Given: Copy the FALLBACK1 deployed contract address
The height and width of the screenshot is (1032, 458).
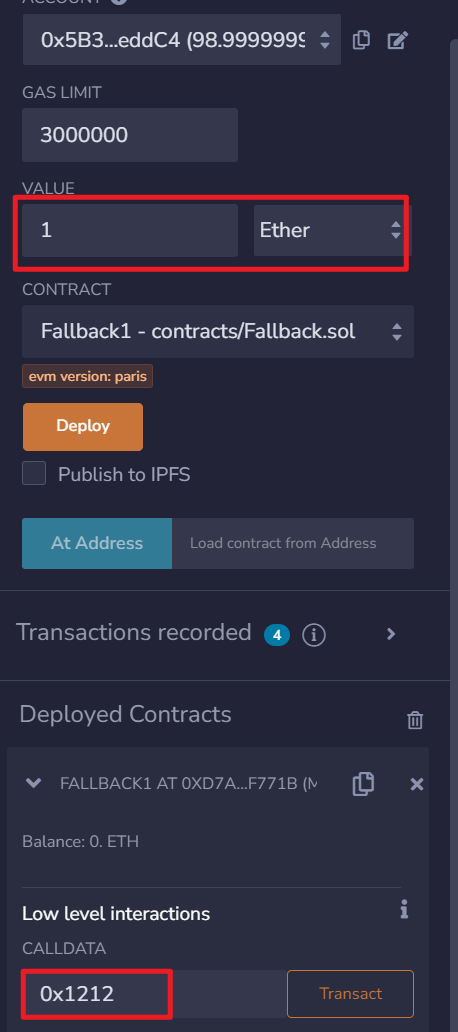Looking at the screenshot, I should (363, 783).
